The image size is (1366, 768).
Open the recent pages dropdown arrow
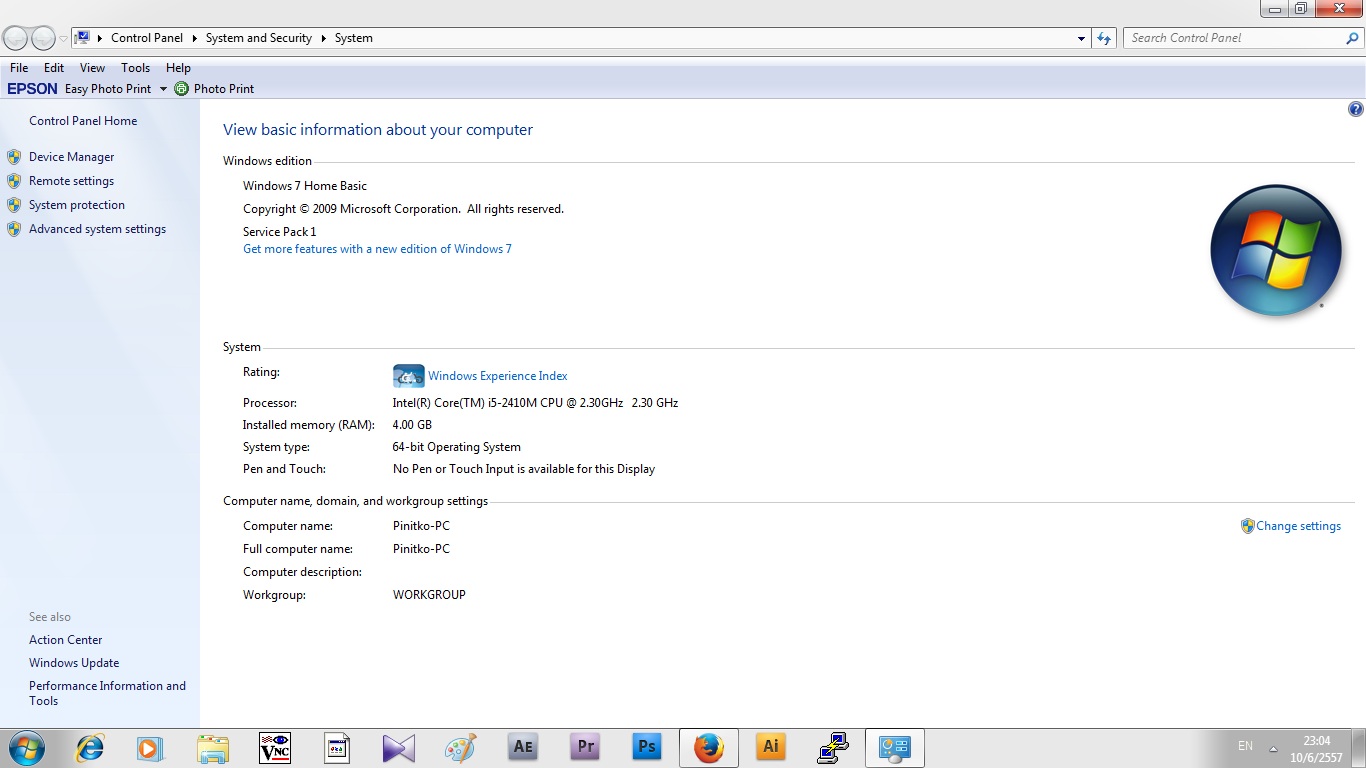pyautogui.click(x=63, y=39)
